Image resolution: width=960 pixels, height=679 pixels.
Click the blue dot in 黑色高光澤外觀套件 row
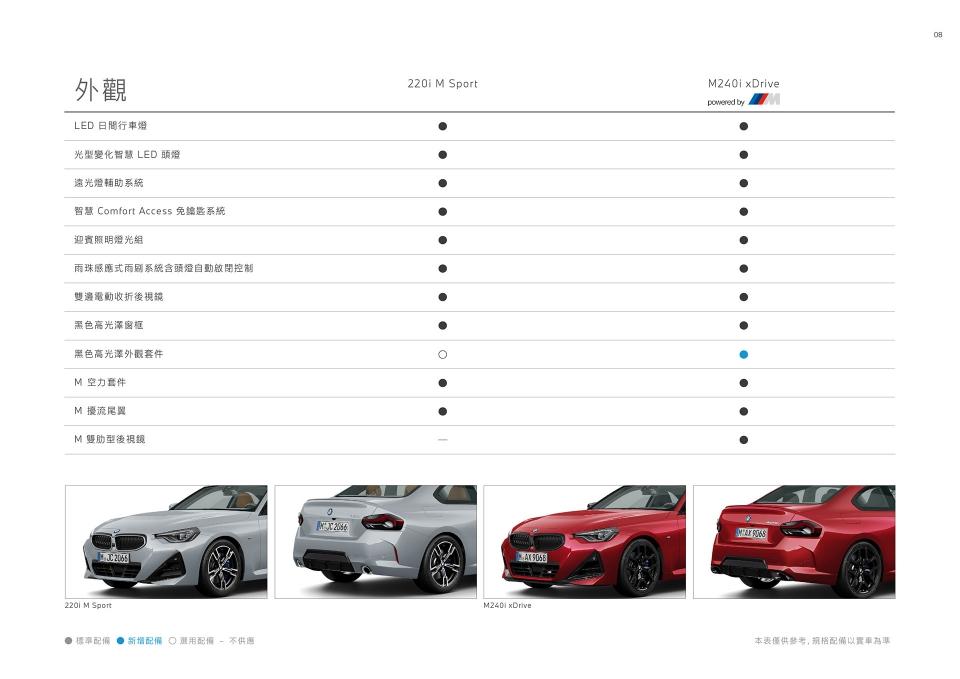743,354
